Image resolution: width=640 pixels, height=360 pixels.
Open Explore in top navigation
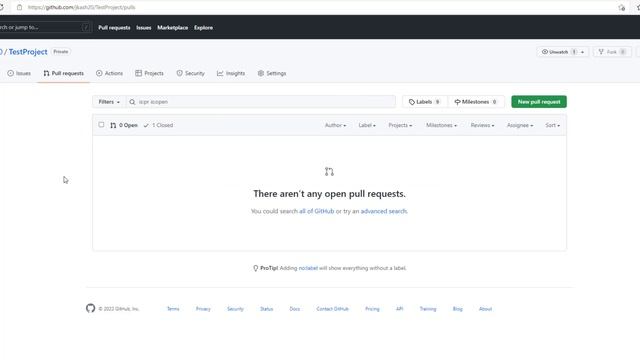coord(203,28)
